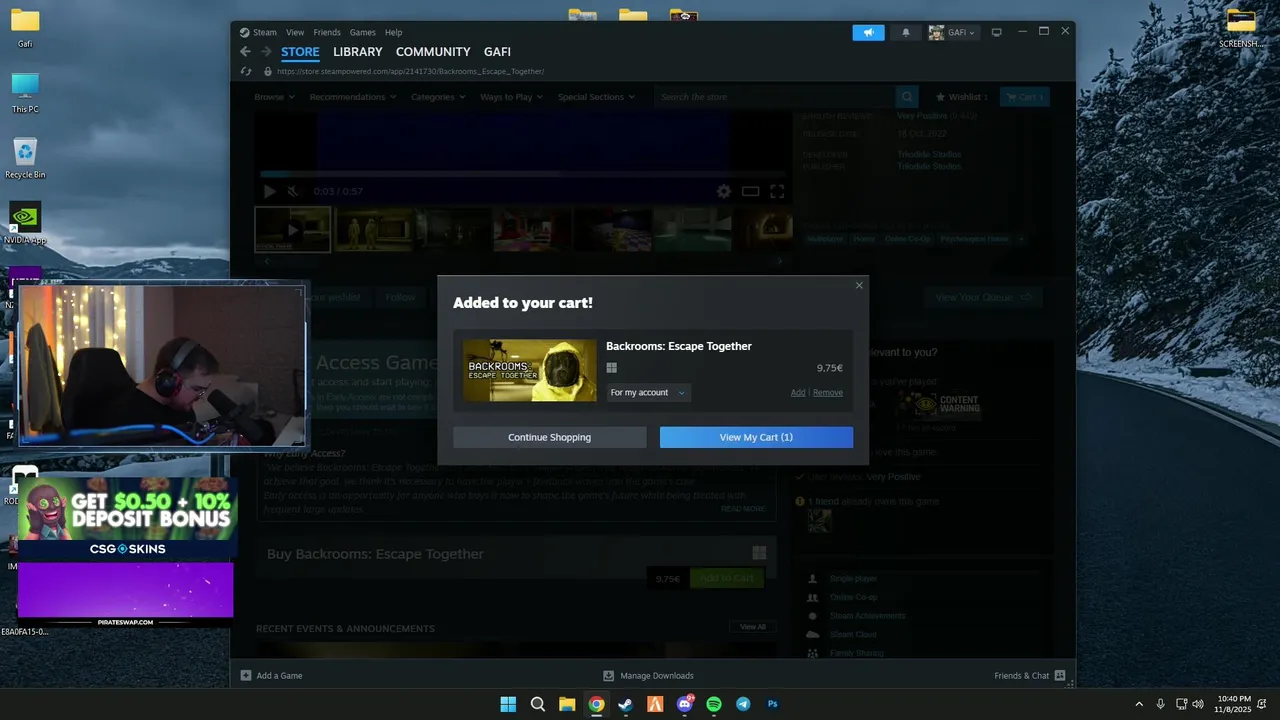1280x720 pixels.
Task: Click Backrooms: Escape Together title in dialog
Action: (x=679, y=346)
